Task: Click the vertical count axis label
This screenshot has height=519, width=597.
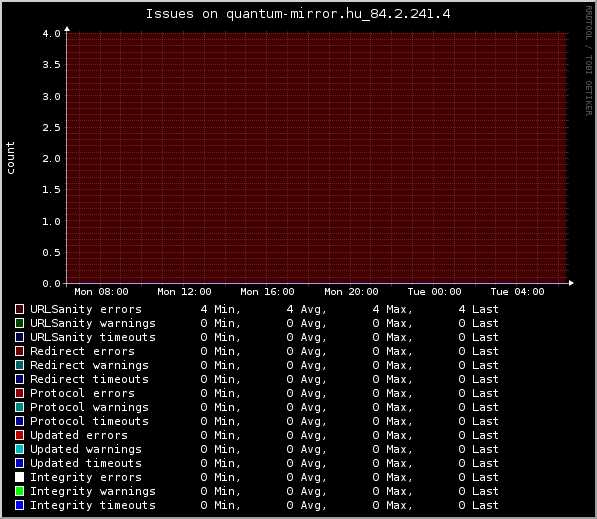Action: pyautogui.click(x=10, y=158)
